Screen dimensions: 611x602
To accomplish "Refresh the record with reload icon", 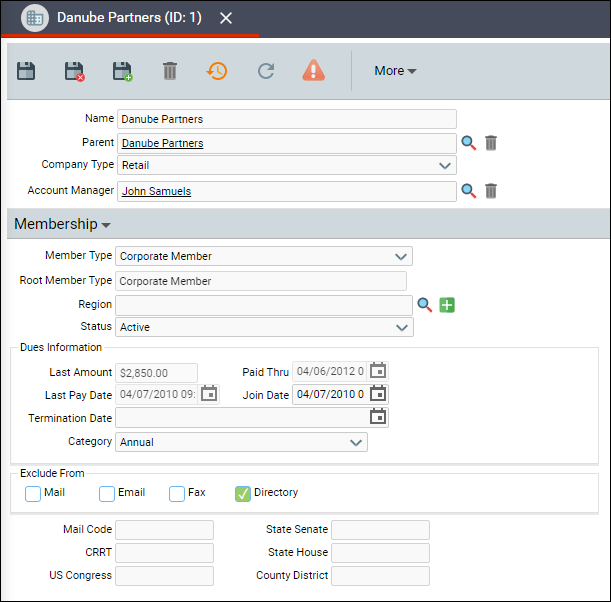I will (x=266, y=71).
